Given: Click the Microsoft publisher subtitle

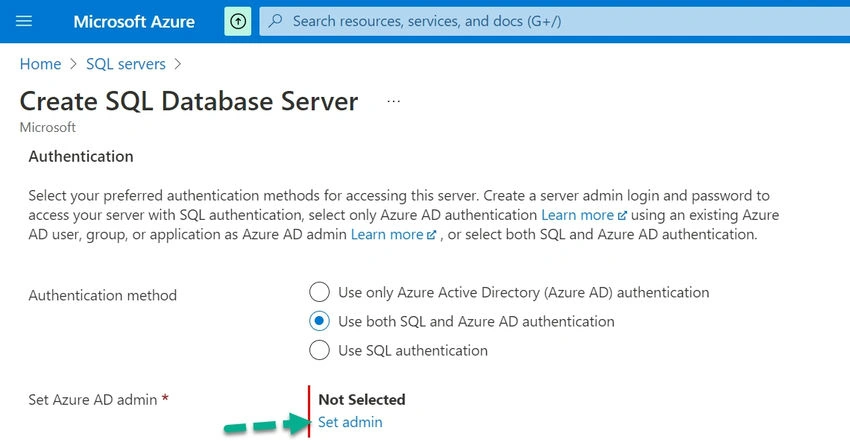Looking at the screenshot, I should [x=48, y=127].
